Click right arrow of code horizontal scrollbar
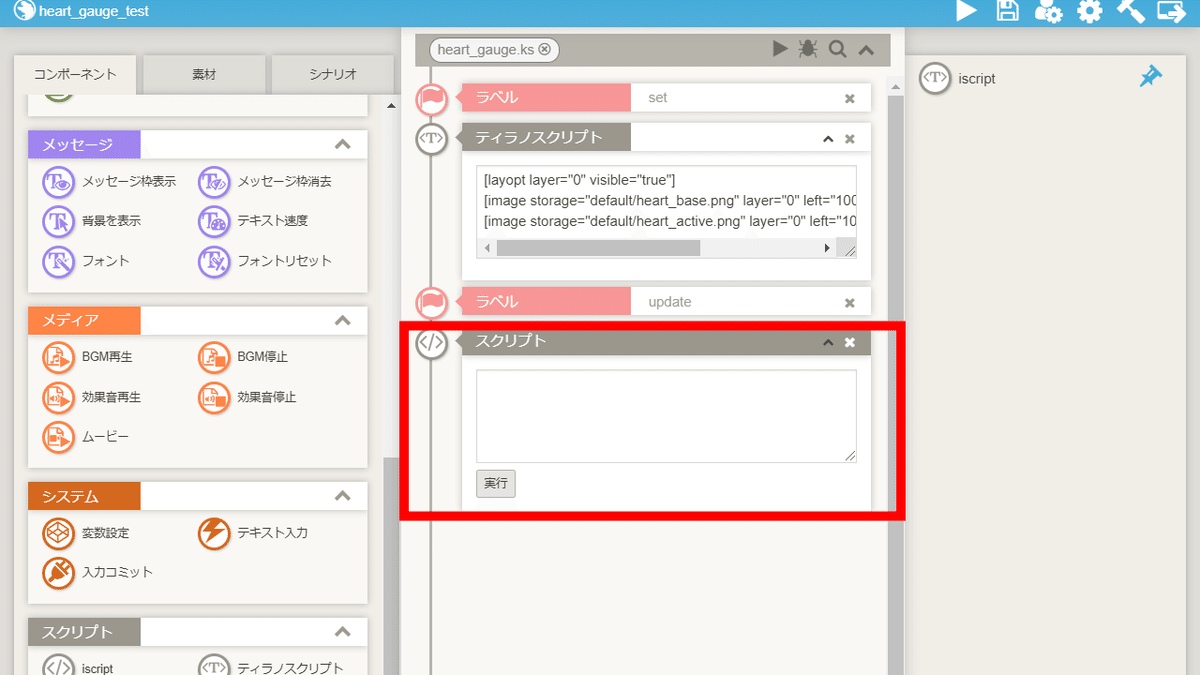This screenshot has width=1200, height=675. 827,248
